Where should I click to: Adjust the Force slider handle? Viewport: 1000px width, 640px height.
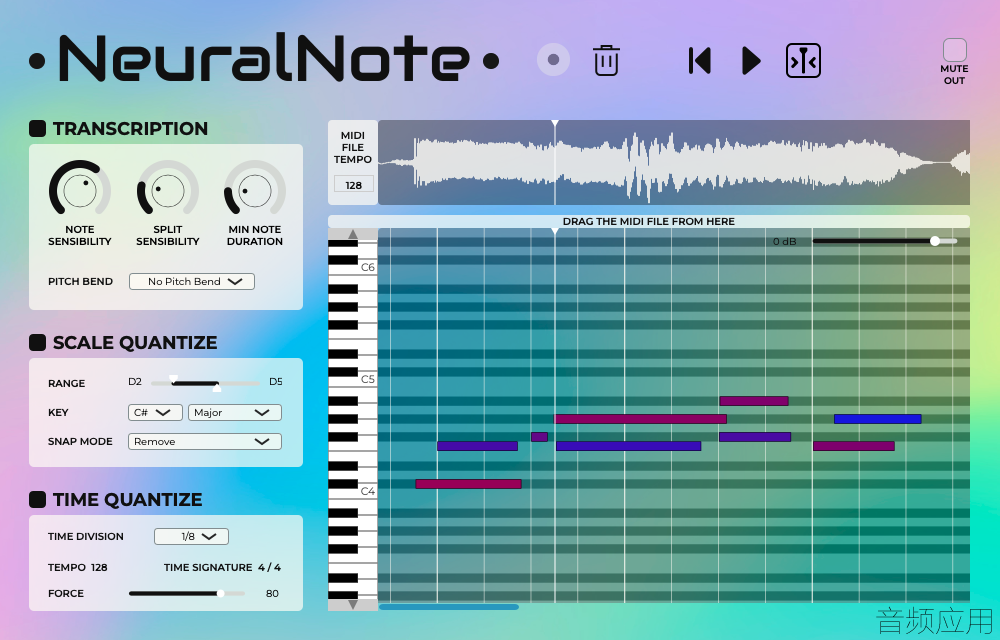point(220,593)
